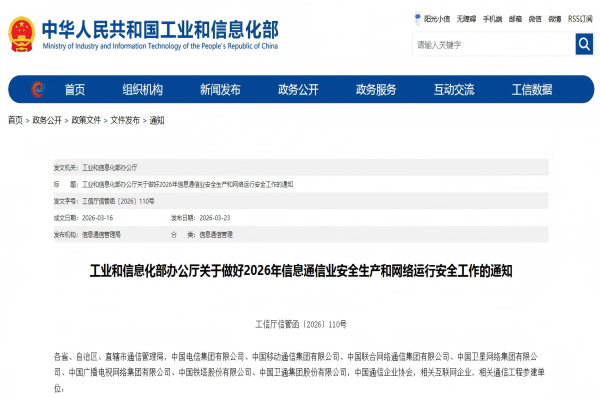Screen dimensions: 600x400
Task: Open 工信数据 in the navigation bar
Action: [x=532, y=89]
